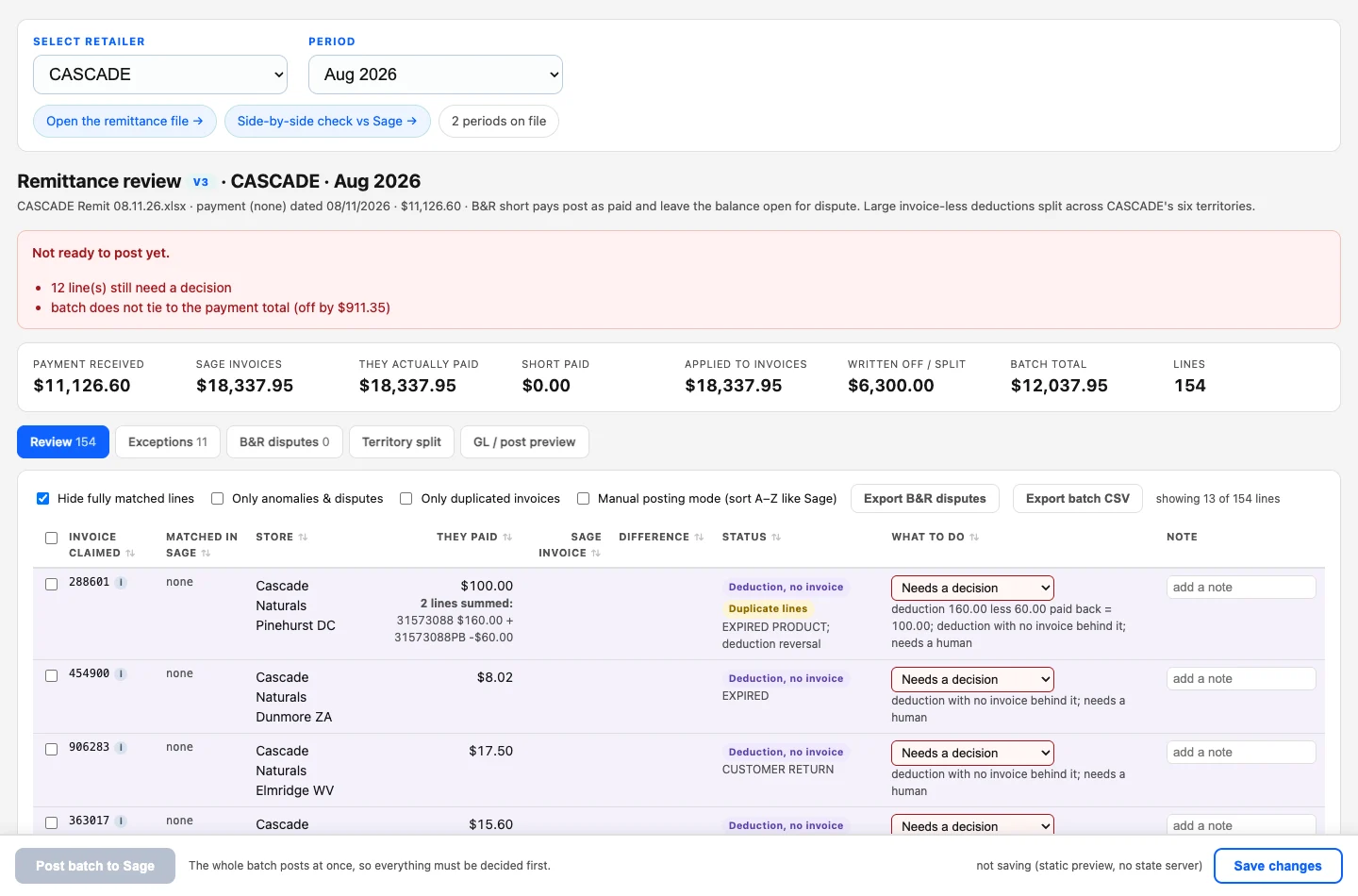Image resolution: width=1358 pixels, height=896 pixels.
Task: Uncheck Hide fully matched lines
Action: (42, 499)
